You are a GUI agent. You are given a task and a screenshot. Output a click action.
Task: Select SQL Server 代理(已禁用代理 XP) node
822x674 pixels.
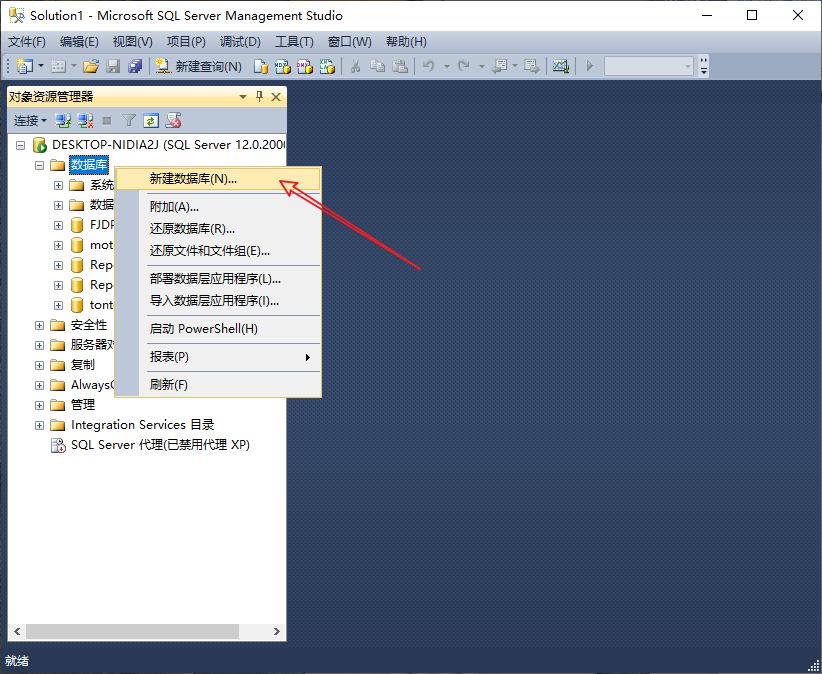[x=160, y=445]
